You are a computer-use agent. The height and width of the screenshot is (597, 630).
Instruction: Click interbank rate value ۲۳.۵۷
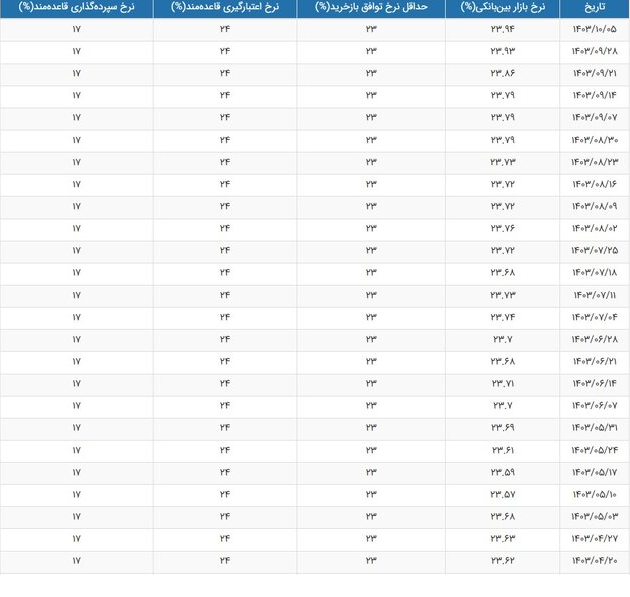[x=503, y=494]
